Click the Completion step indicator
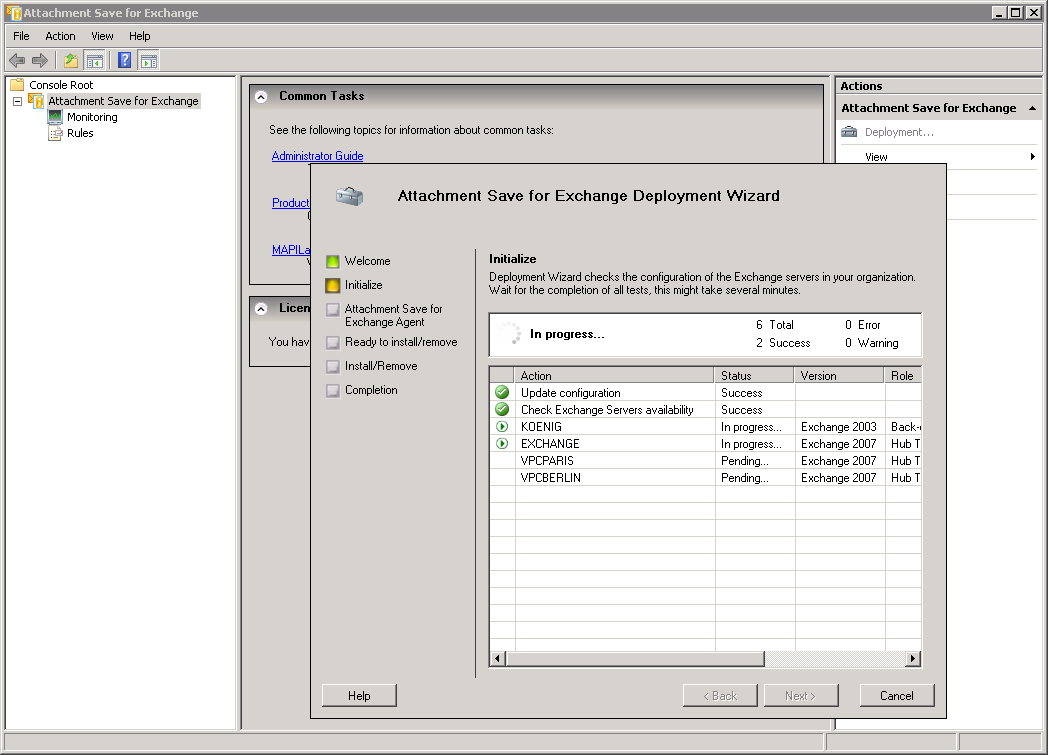Screen dimensions: 1048x755 pos(332,391)
